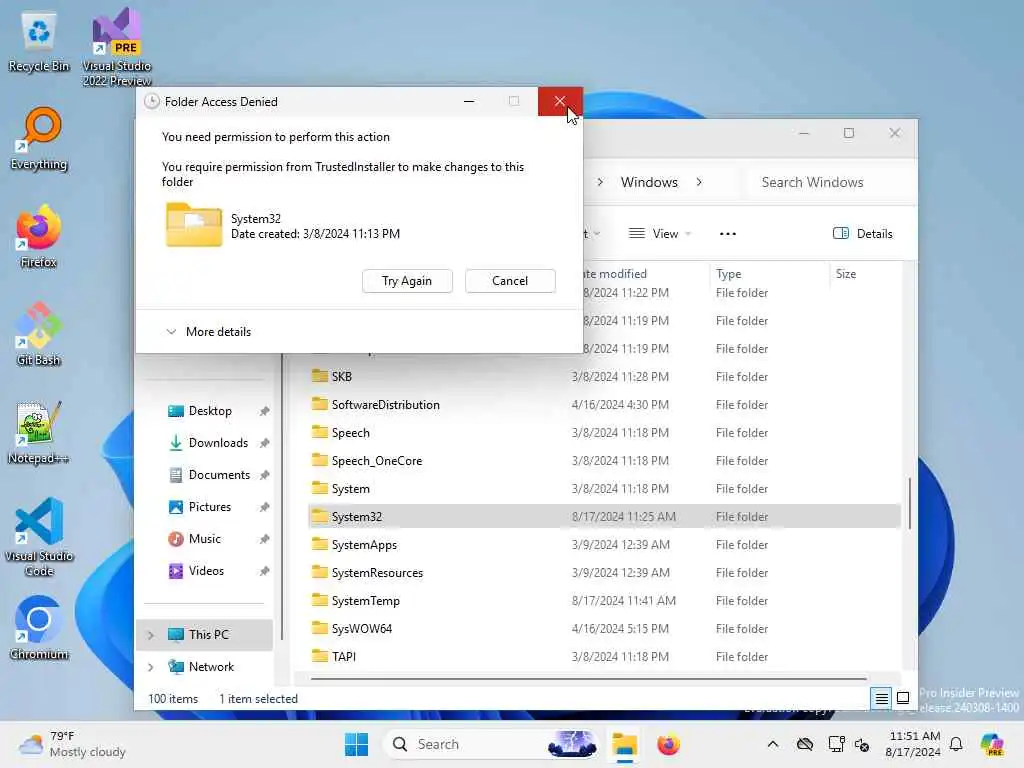This screenshot has height=768, width=1024.
Task: Select the SKB folder
Action: [604, 377]
